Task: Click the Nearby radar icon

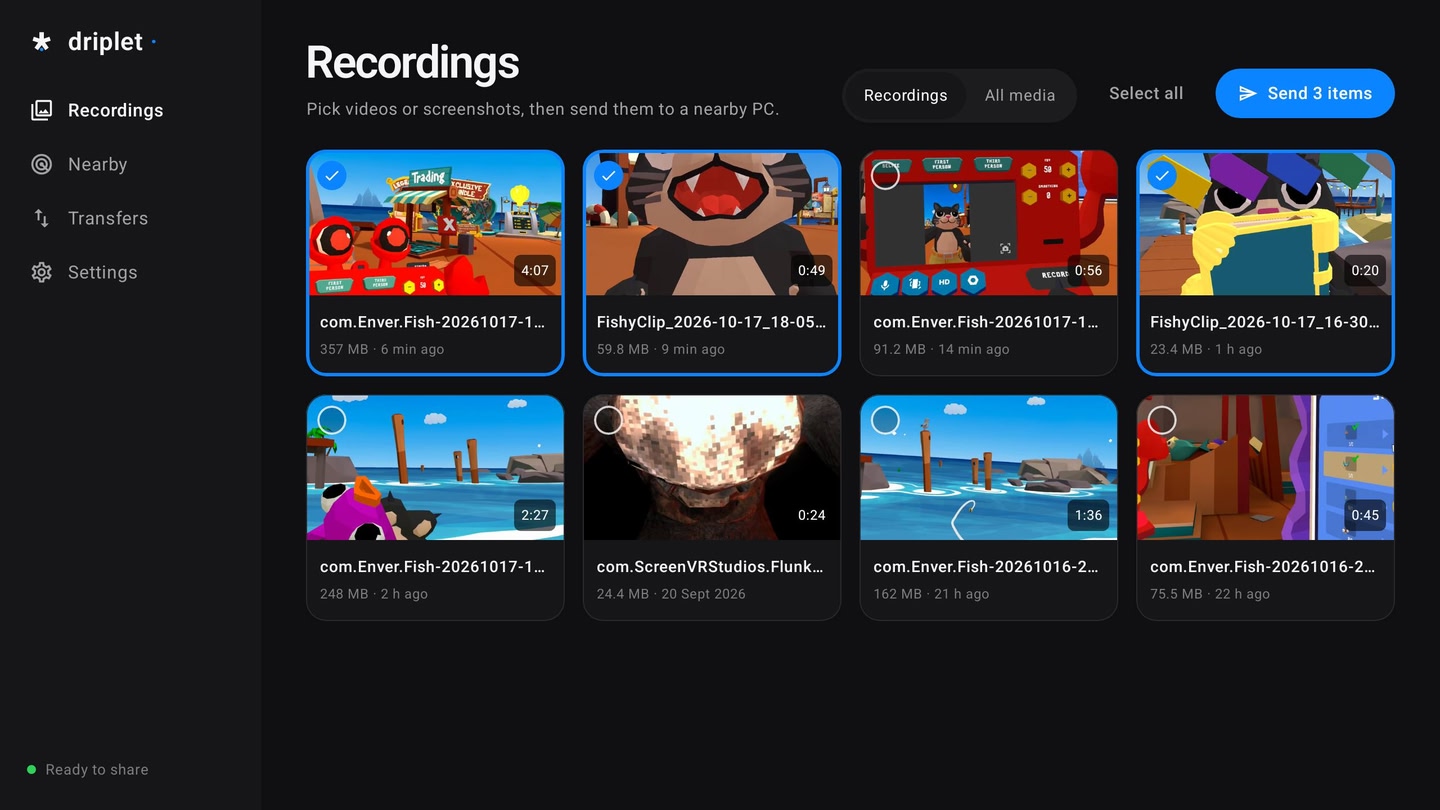Action: coord(41,164)
